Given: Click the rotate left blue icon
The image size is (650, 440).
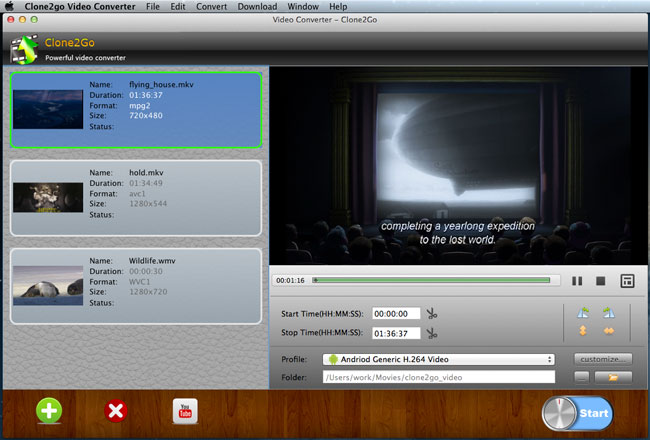Looking at the screenshot, I should pyautogui.click(x=583, y=312).
